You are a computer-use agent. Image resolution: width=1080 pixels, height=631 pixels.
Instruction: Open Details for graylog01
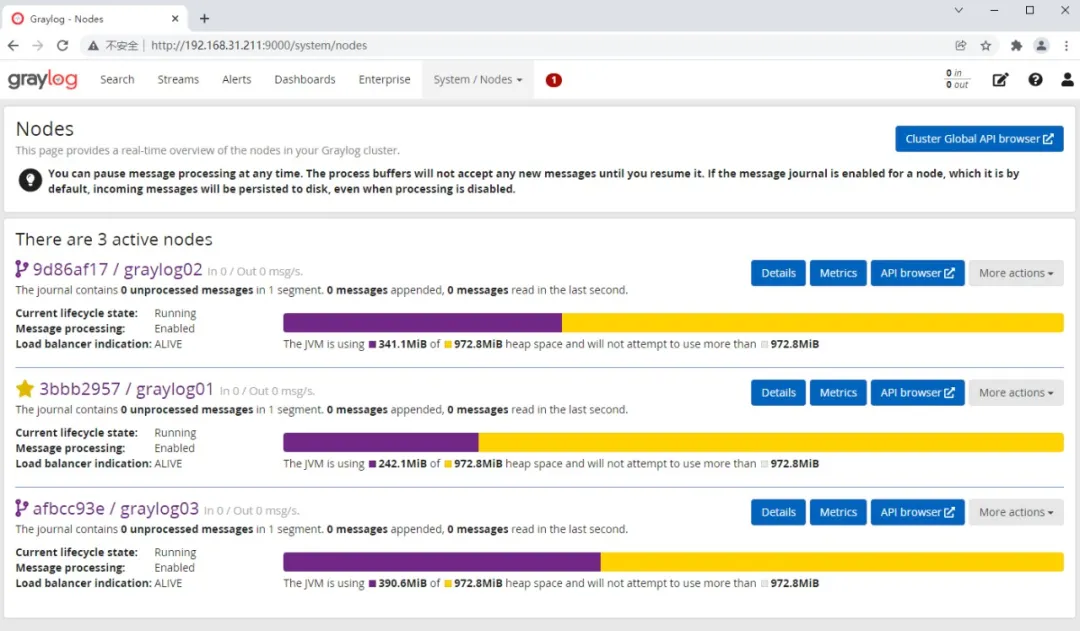778,393
